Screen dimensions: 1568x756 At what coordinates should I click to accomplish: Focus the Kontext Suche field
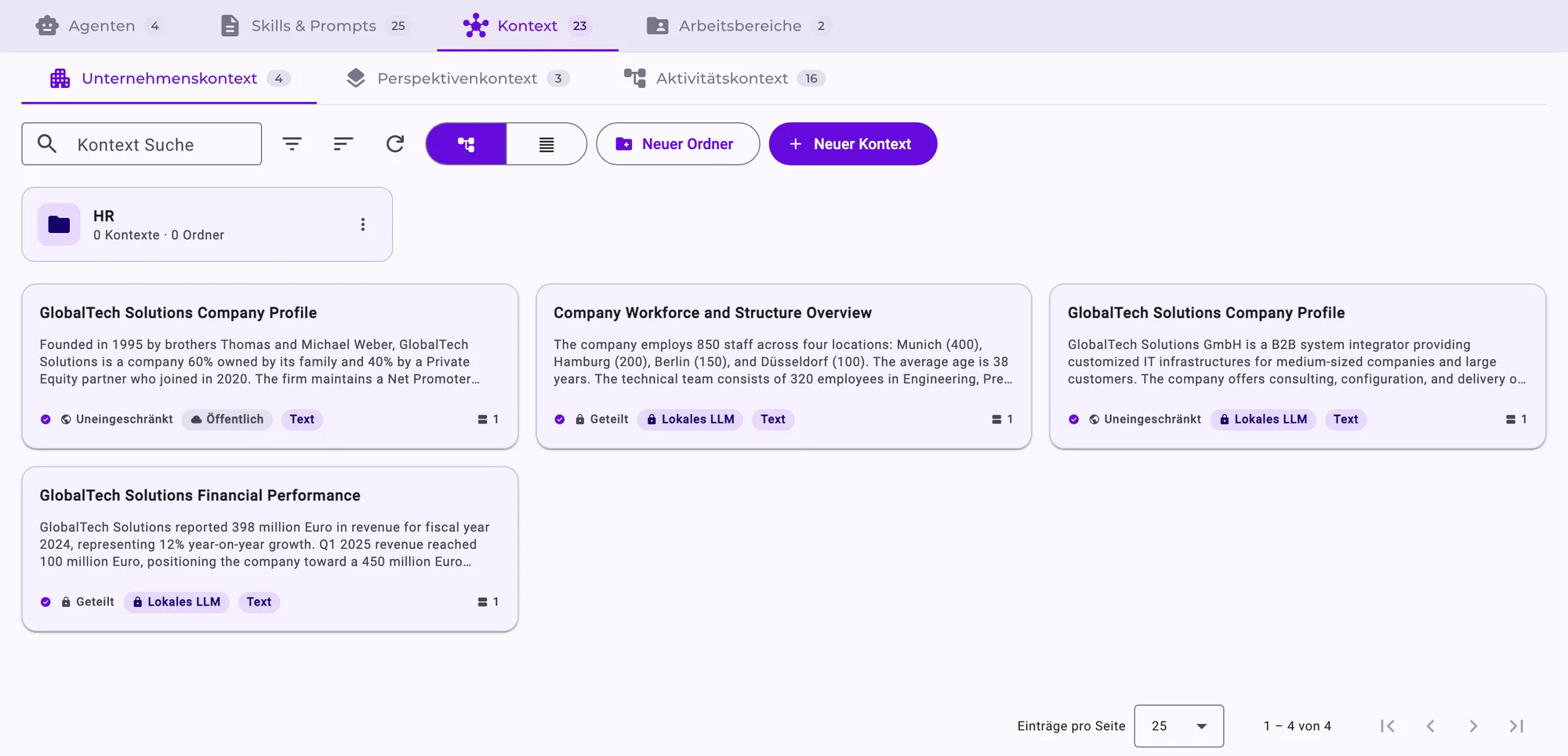coord(142,144)
